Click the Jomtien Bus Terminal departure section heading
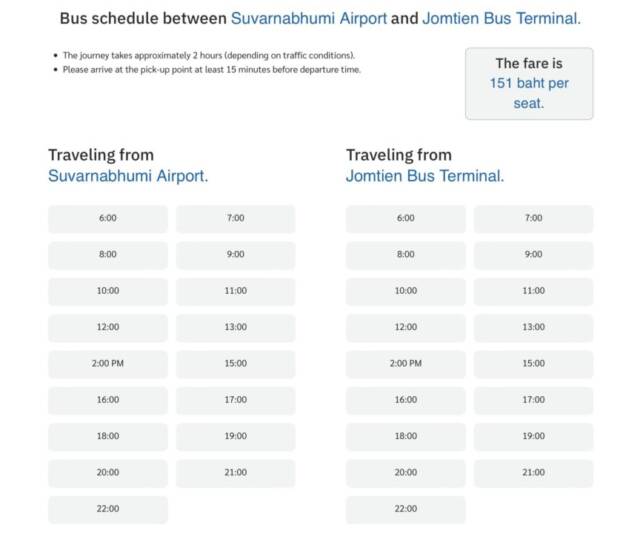Screen dimensions: 640x536 coord(425,166)
